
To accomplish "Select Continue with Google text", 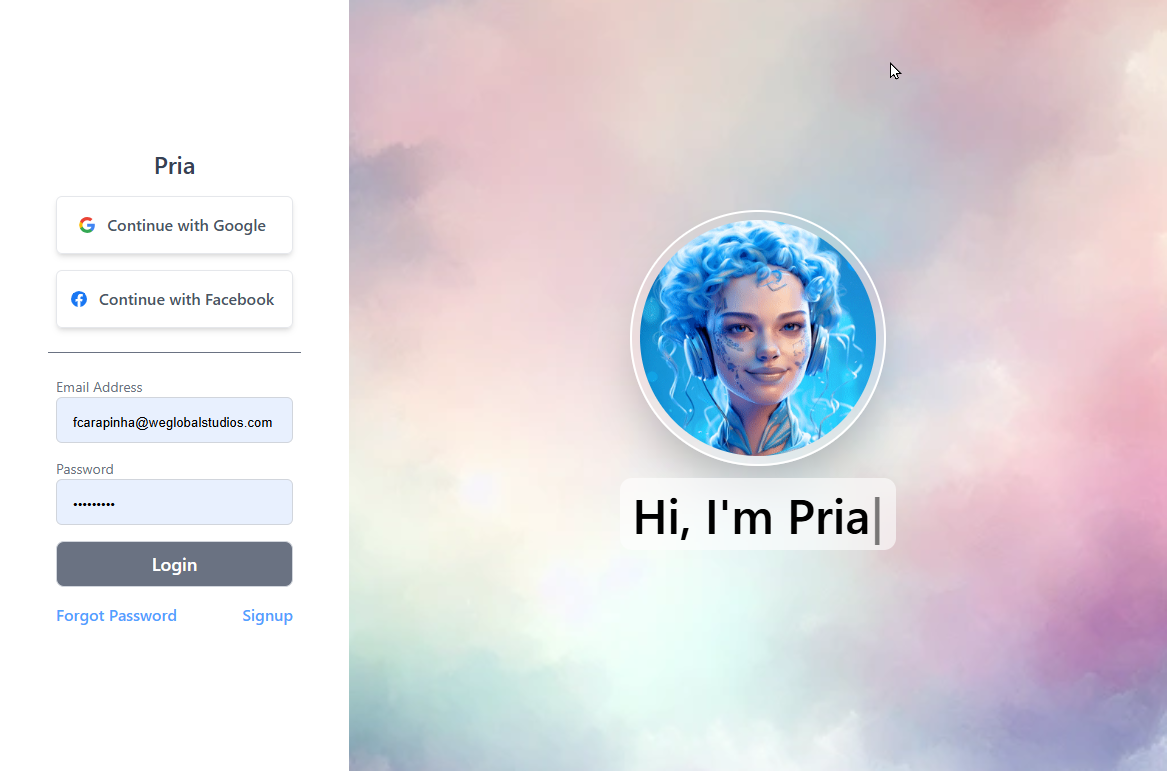I will tap(186, 225).
